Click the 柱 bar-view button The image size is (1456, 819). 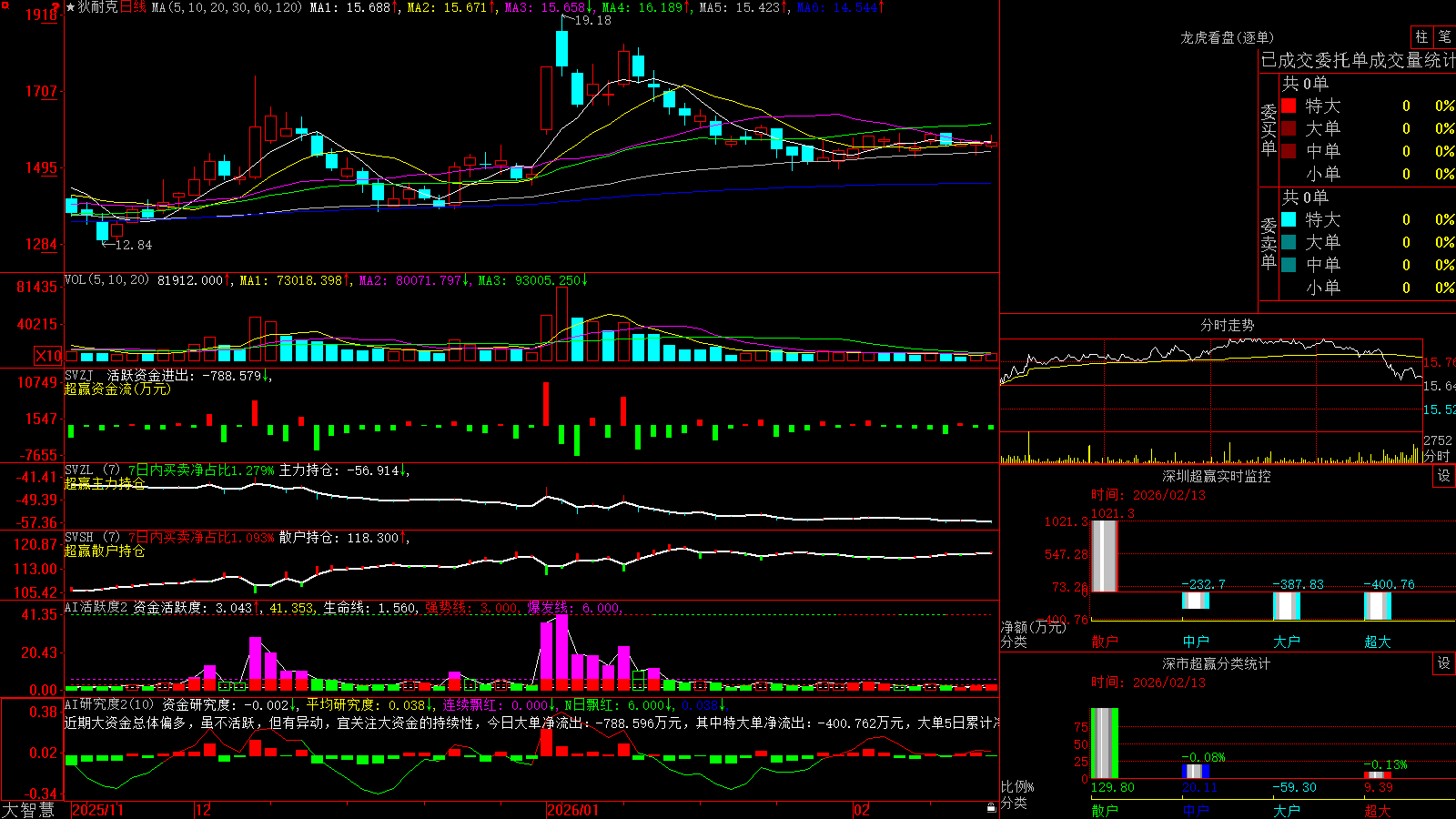click(x=1421, y=37)
